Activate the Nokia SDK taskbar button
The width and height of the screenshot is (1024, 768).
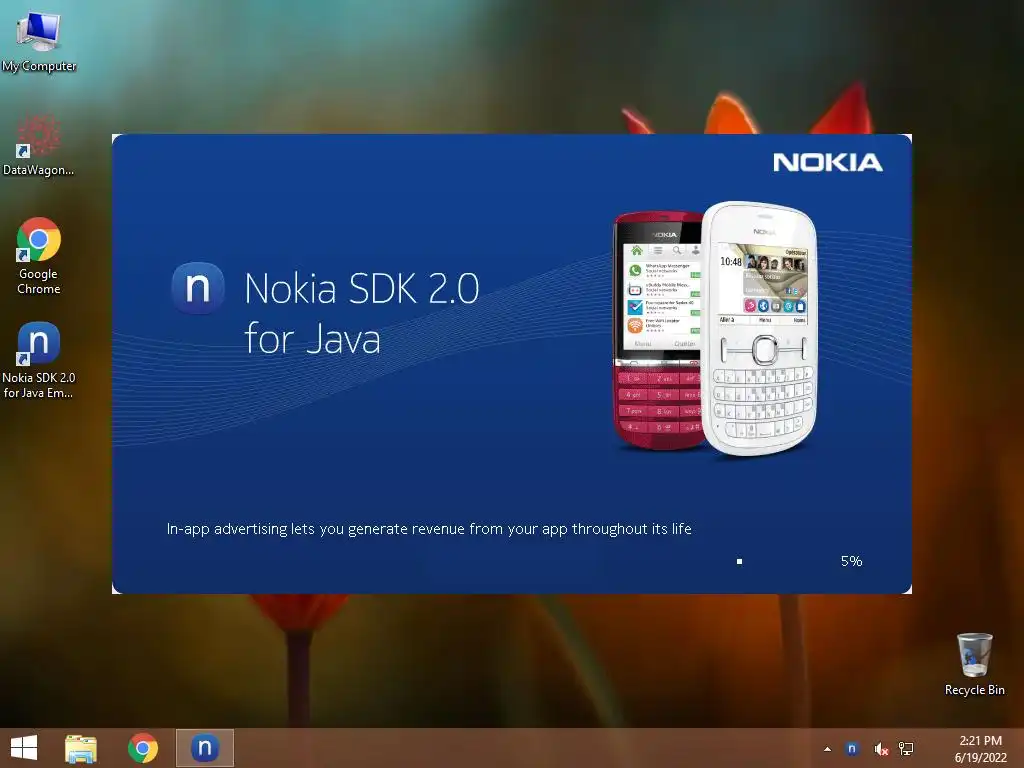(204, 748)
